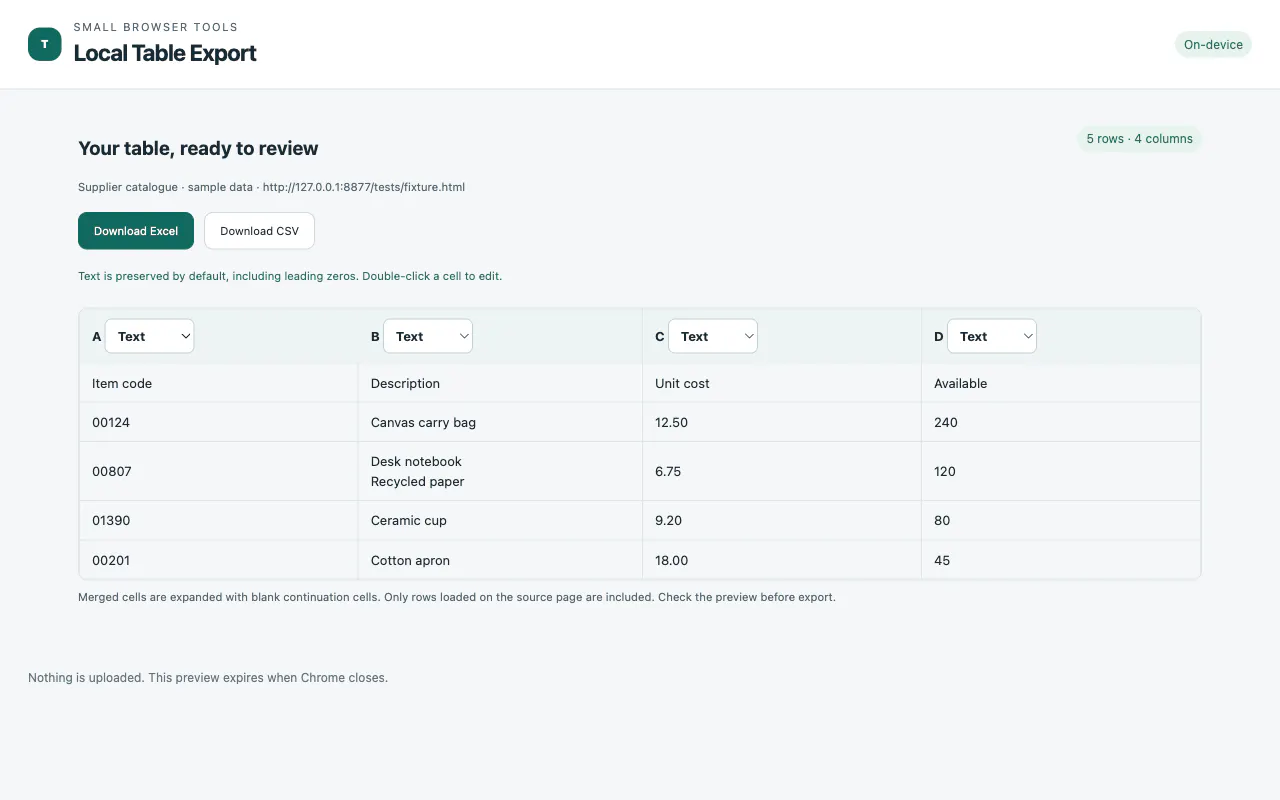The image size is (1280, 800).
Task: Click the 5 rows · 4 columns badge
Action: (x=1140, y=139)
